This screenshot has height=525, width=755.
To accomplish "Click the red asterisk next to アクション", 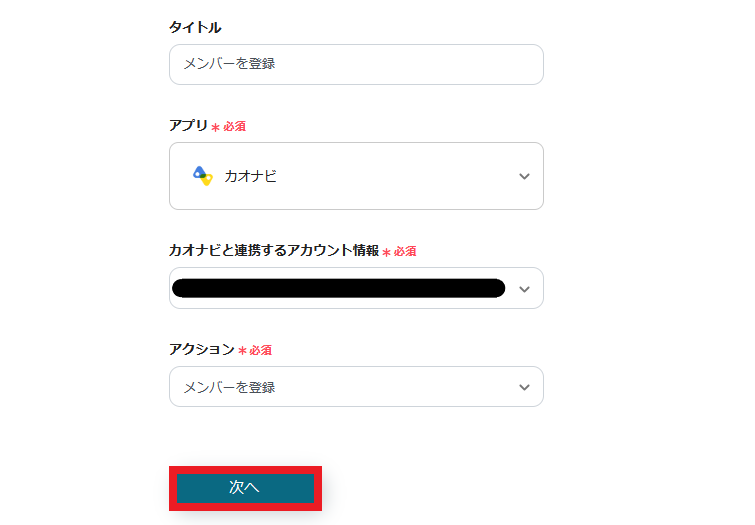I will pos(242,351).
